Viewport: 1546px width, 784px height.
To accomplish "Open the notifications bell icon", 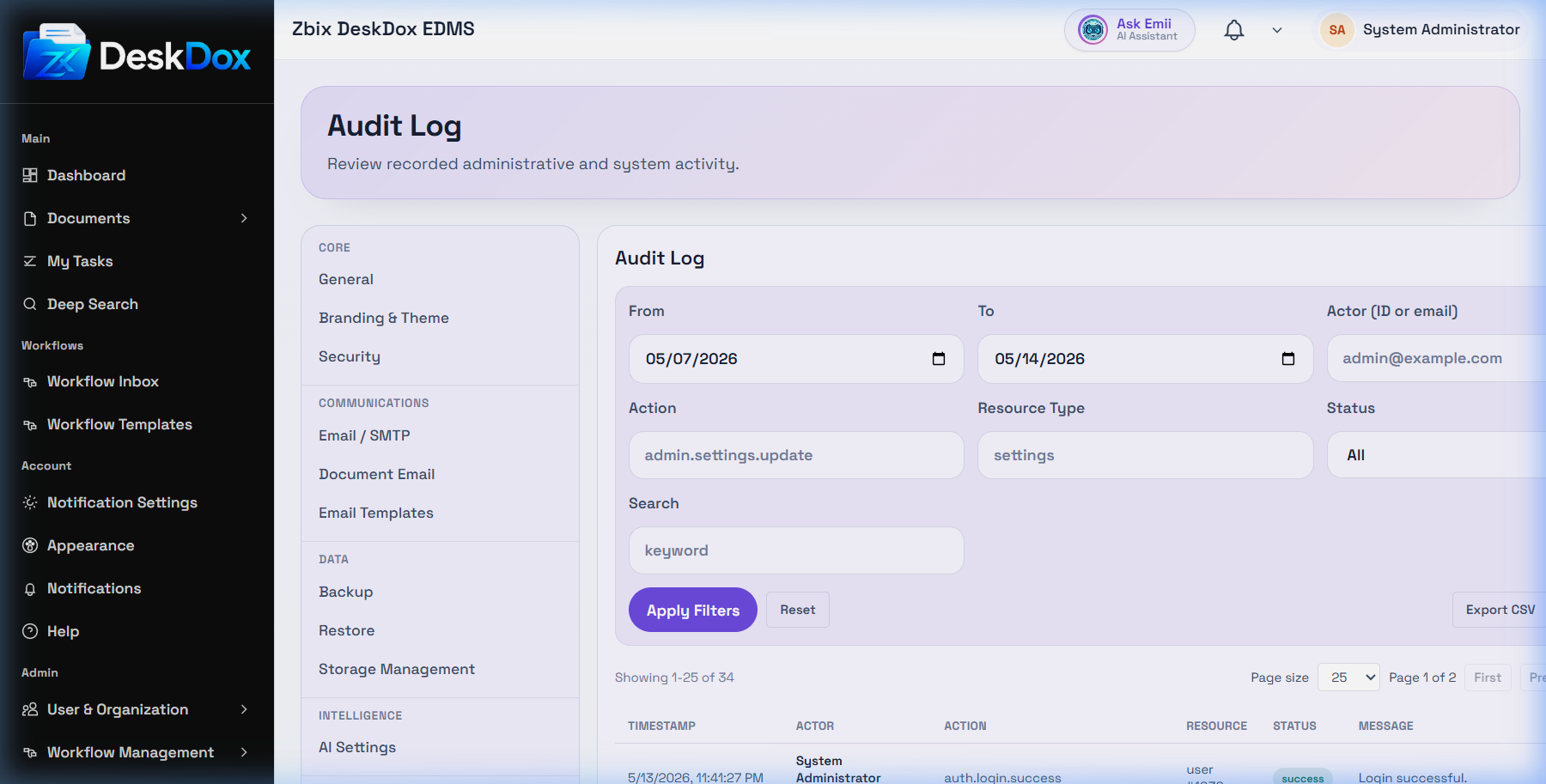I will coord(1234,30).
